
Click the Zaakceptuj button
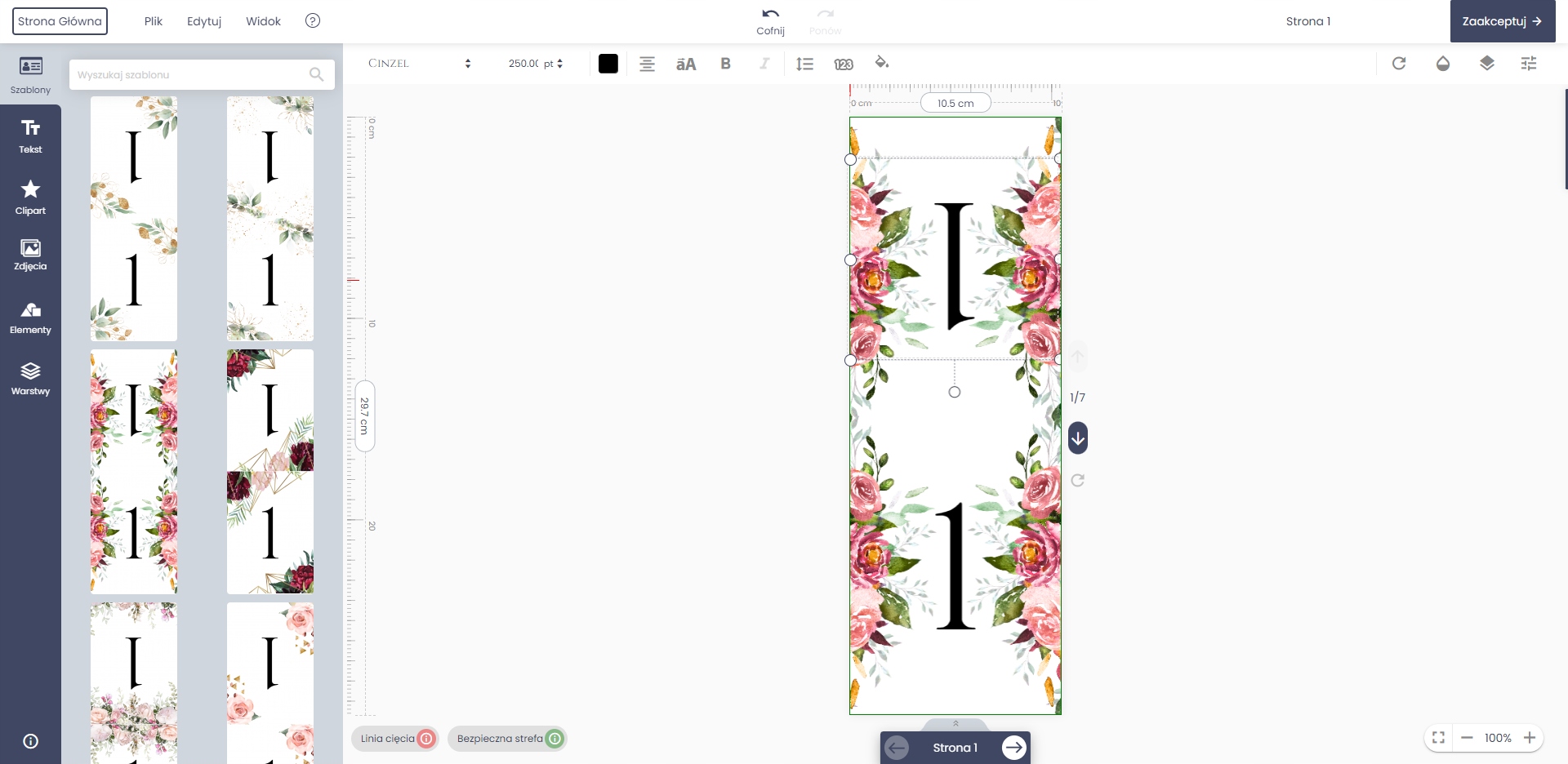1502,21
